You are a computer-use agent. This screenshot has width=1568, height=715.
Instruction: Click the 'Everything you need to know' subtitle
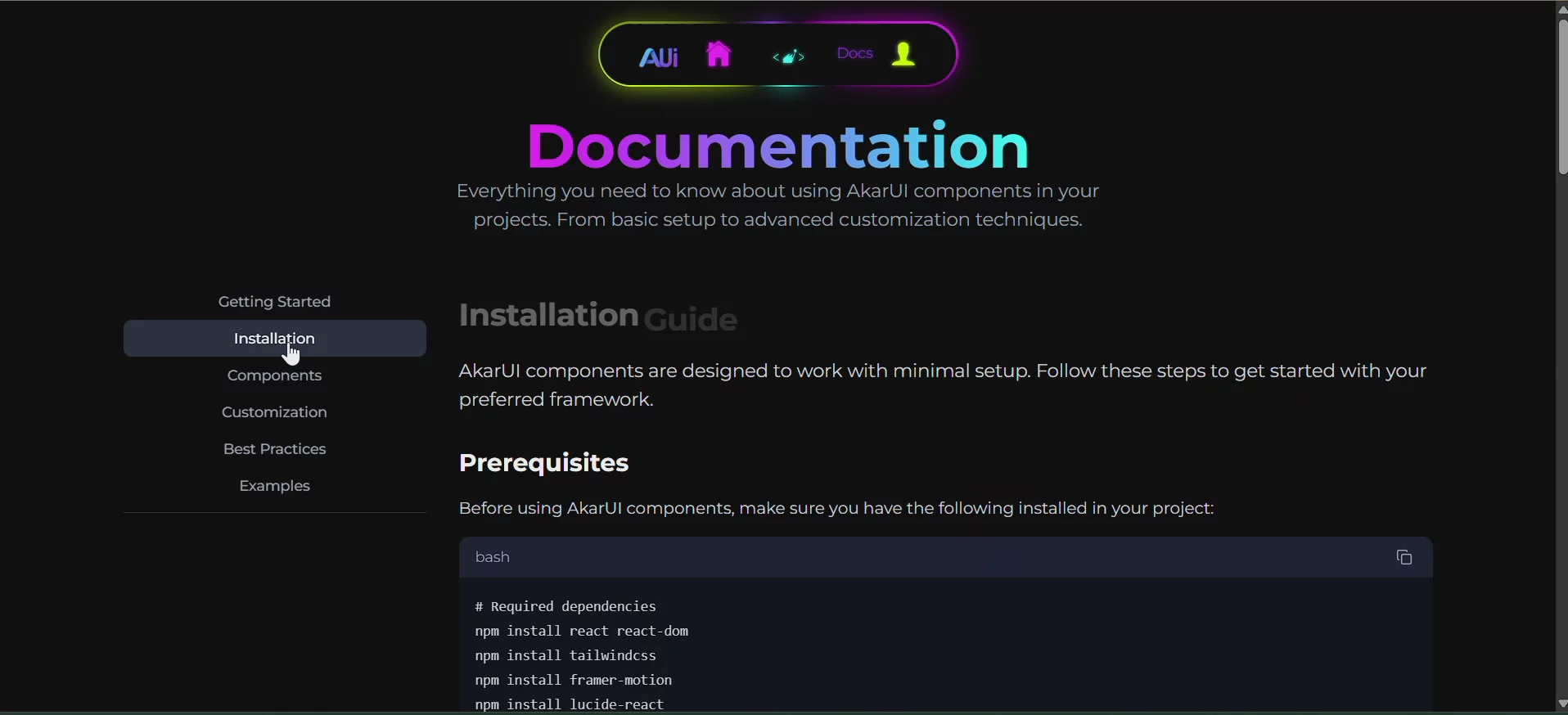pyautogui.click(x=777, y=205)
